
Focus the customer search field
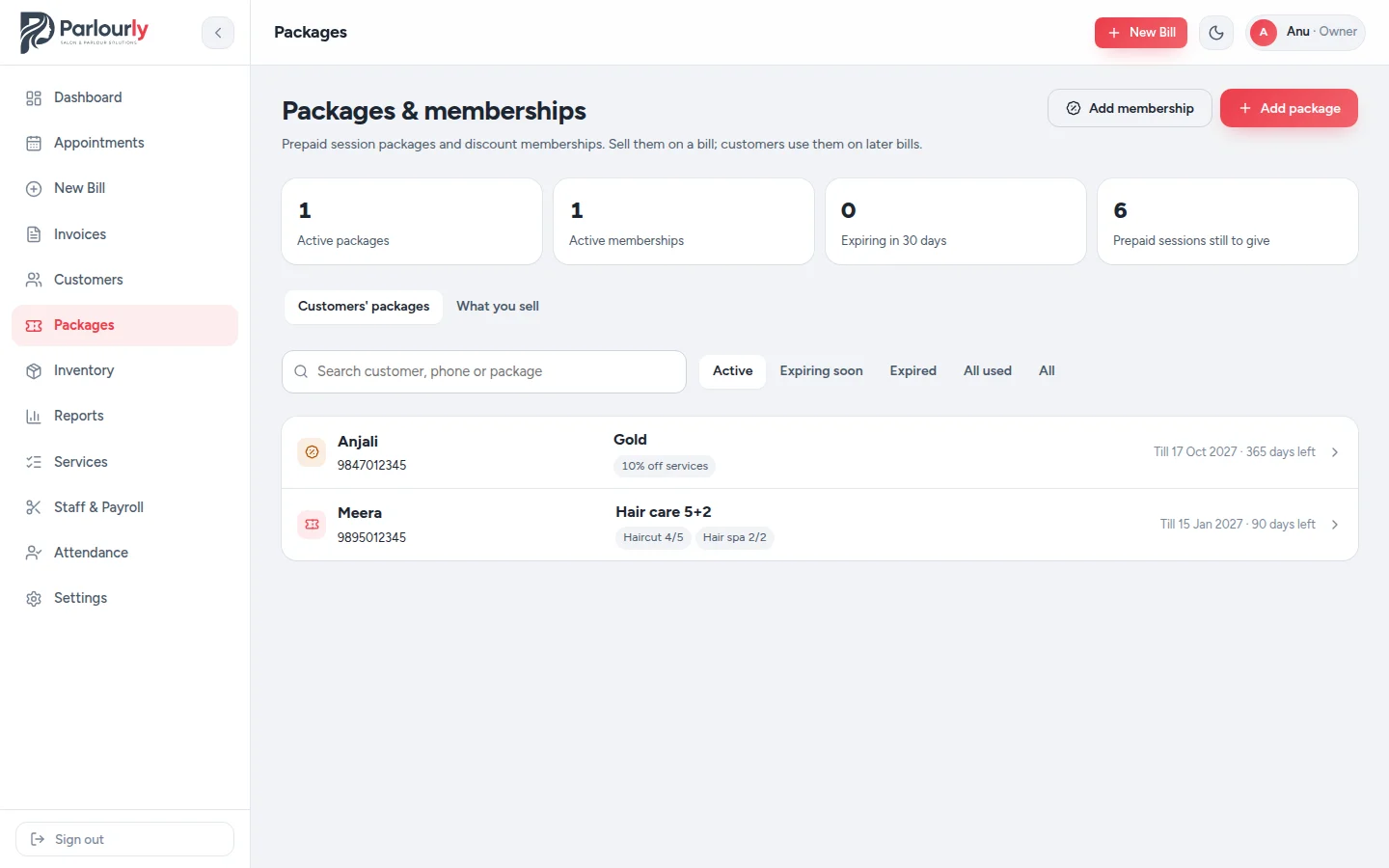[x=484, y=371]
